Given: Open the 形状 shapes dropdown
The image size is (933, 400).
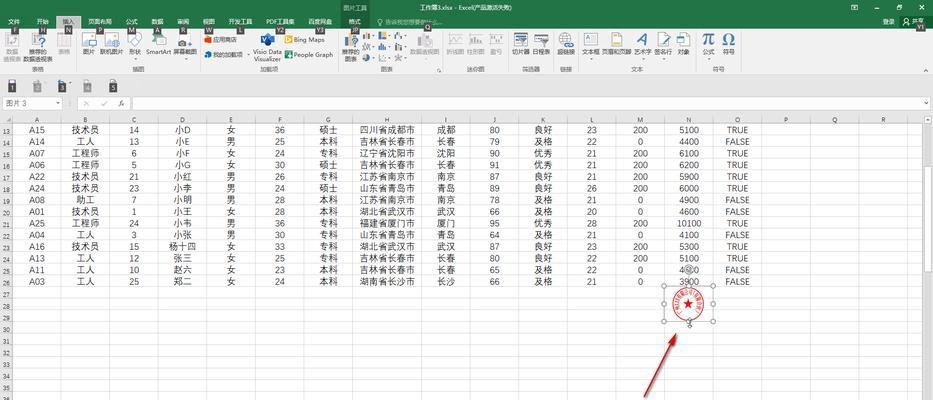Looking at the screenshot, I should point(134,46).
